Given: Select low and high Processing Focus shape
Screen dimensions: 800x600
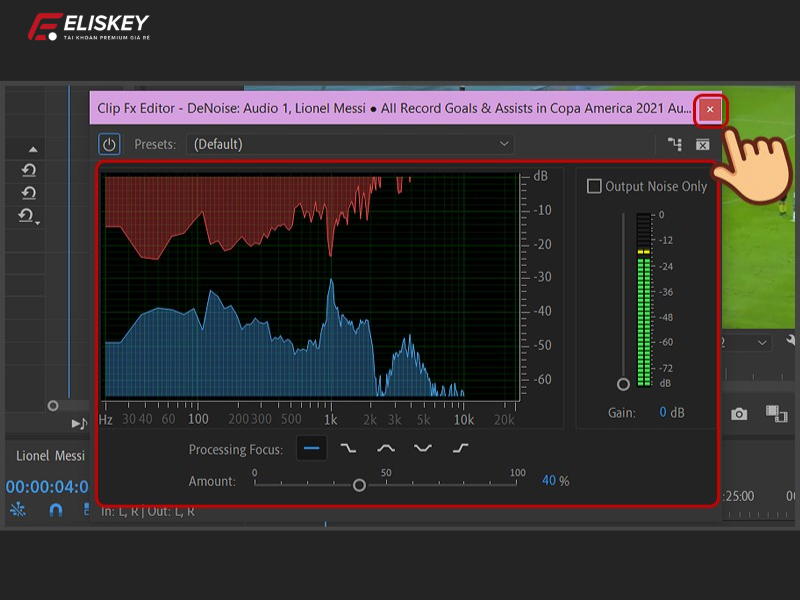Looking at the screenshot, I should [x=423, y=449].
